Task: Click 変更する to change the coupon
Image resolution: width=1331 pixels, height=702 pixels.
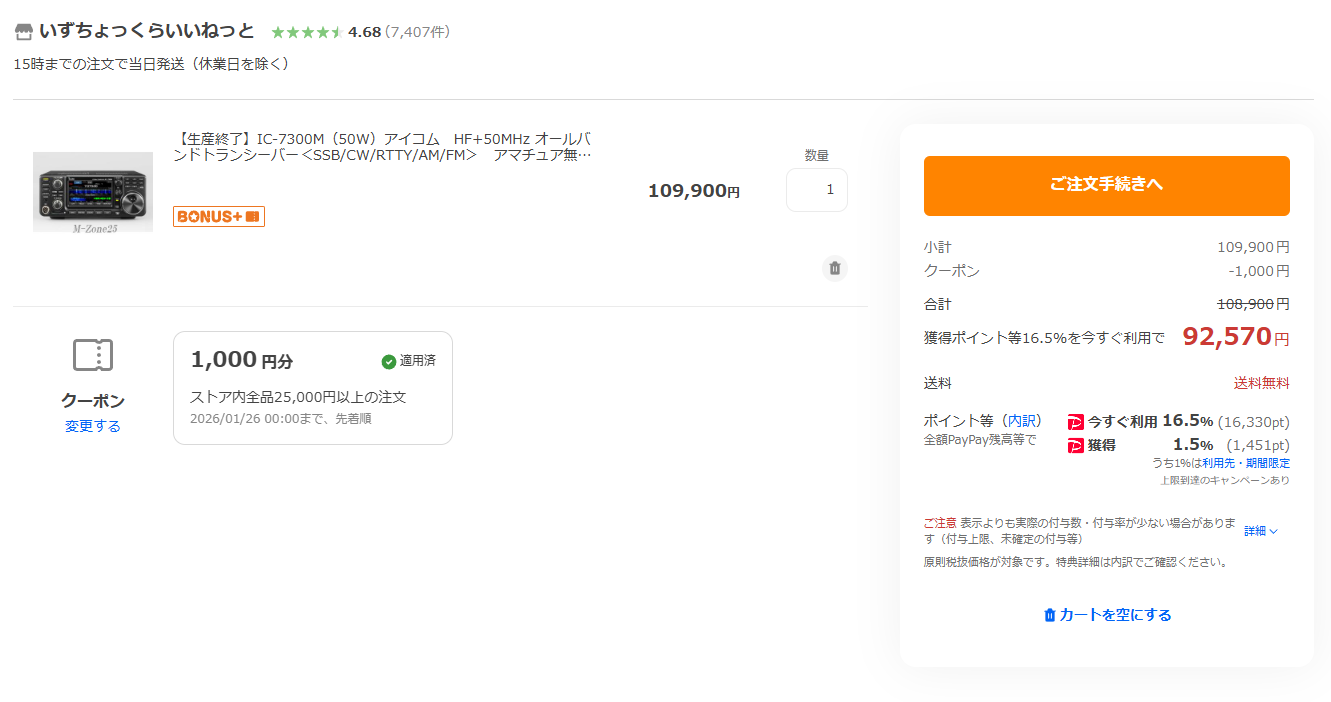Action: click(x=93, y=426)
